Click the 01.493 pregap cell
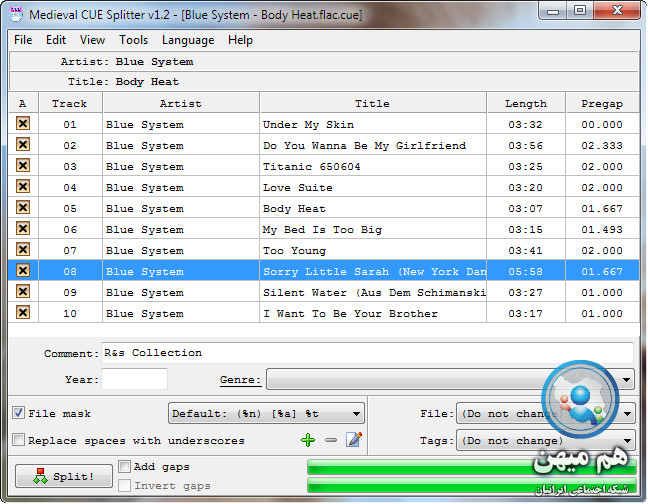Viewport: 648px width, 504px height. coord(602,229)
